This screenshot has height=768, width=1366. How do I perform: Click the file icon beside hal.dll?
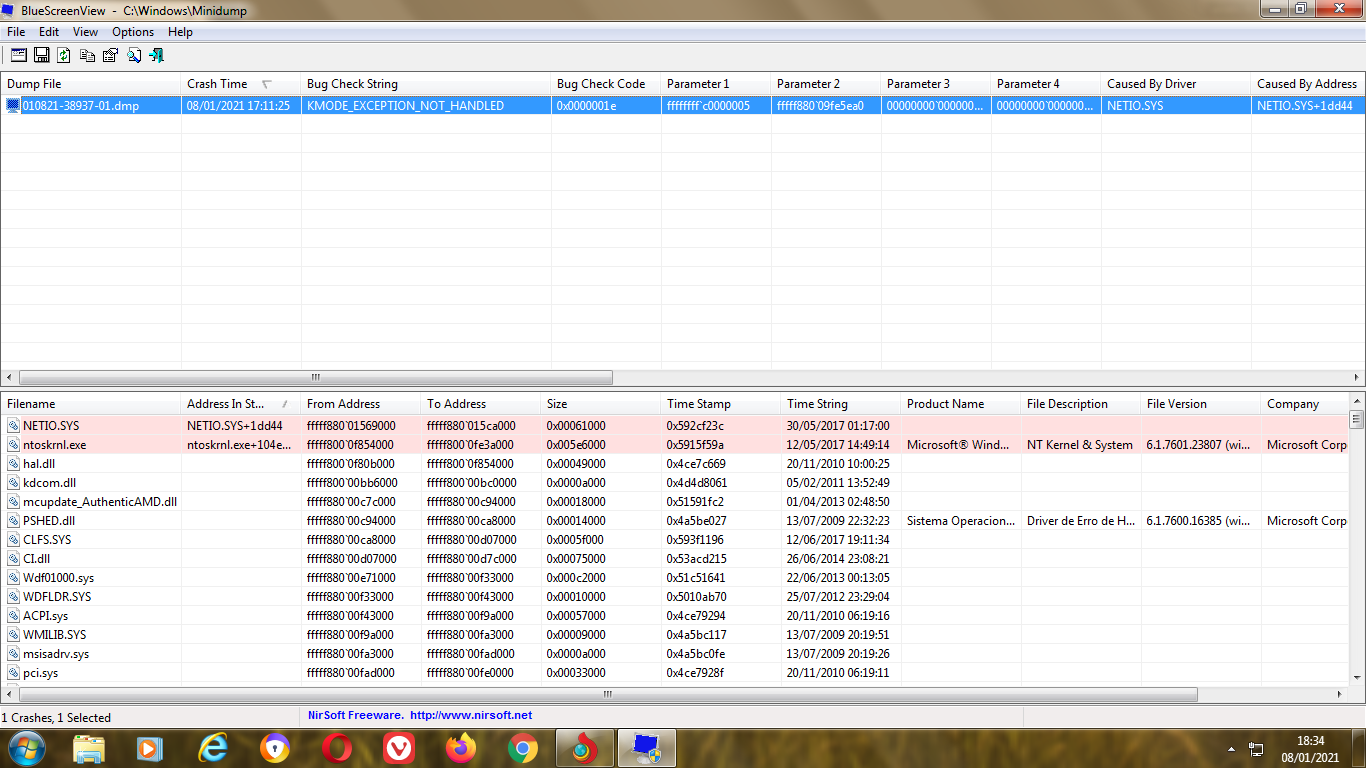[13, 464]
